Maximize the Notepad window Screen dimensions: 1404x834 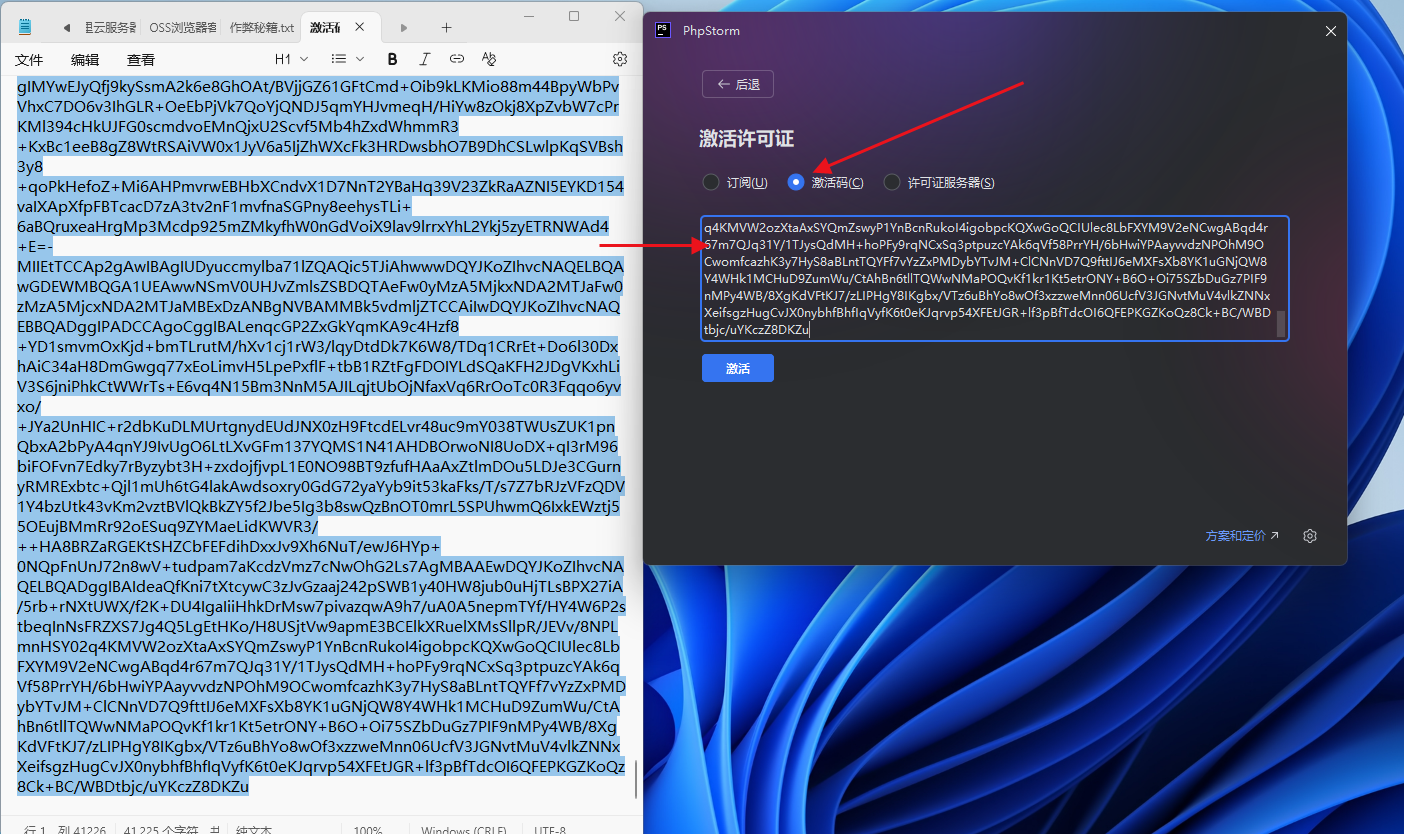click(x=574, y=16)
